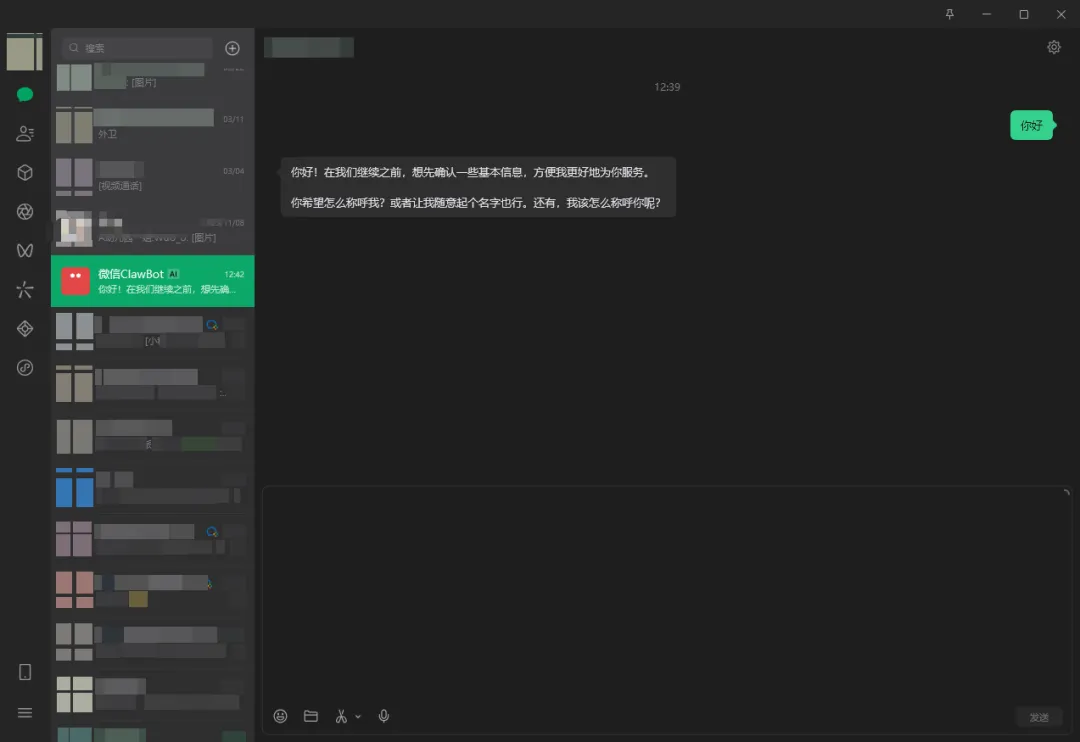Click the microphone voice input icon

tap(384, 716)
